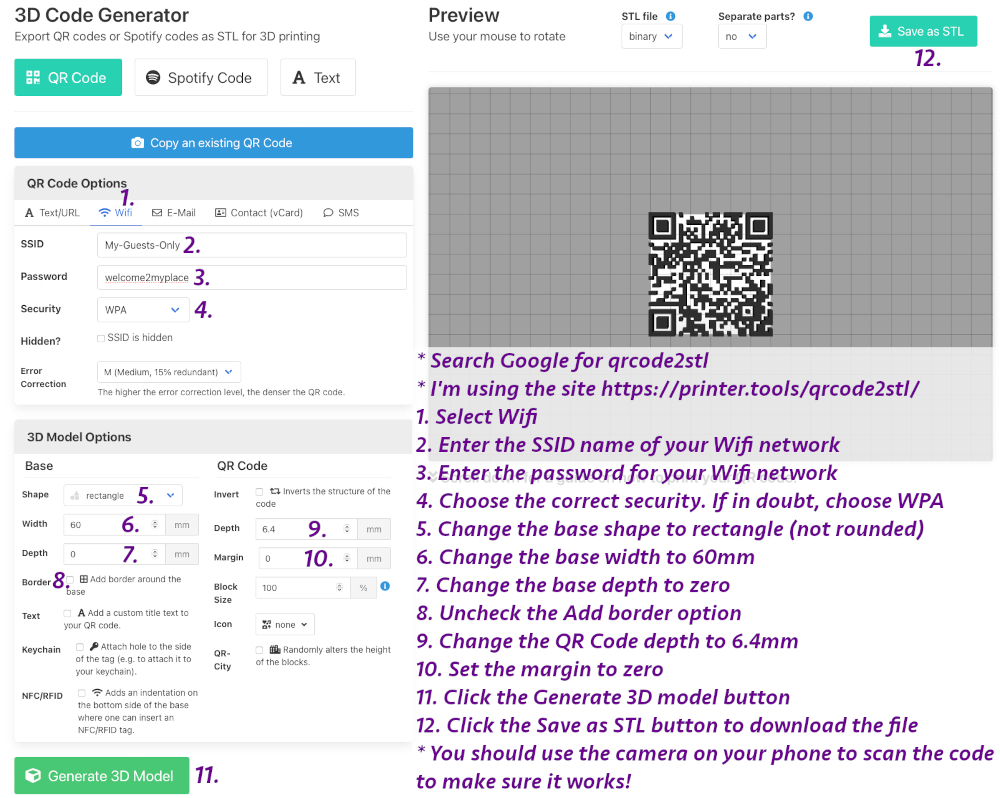Screen dimensions: 1000x798
Task: Adjust the base Depth spinner arrows
Action: coord(155,554)
